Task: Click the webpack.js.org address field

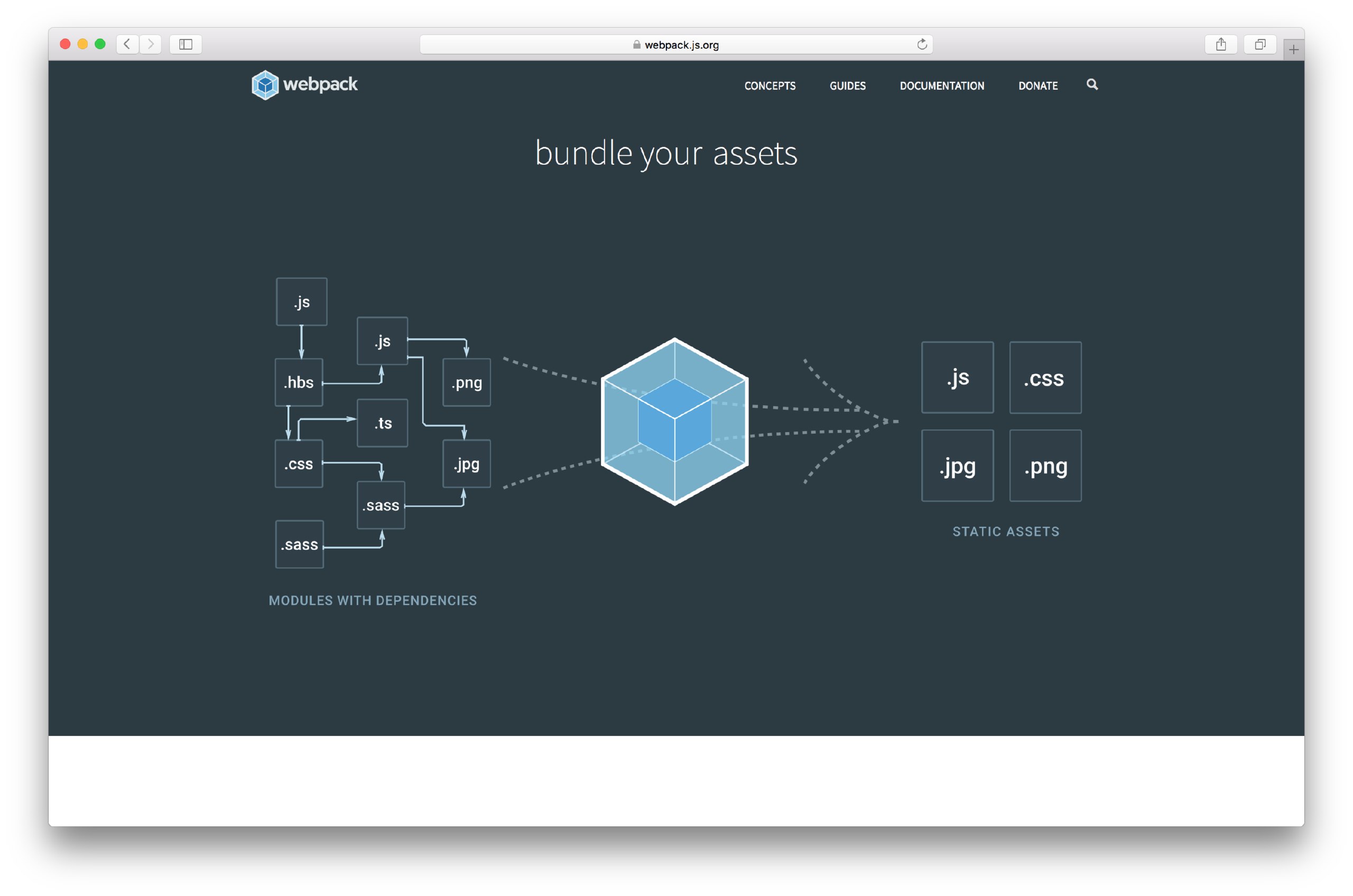Action: (x=676, y=44)
